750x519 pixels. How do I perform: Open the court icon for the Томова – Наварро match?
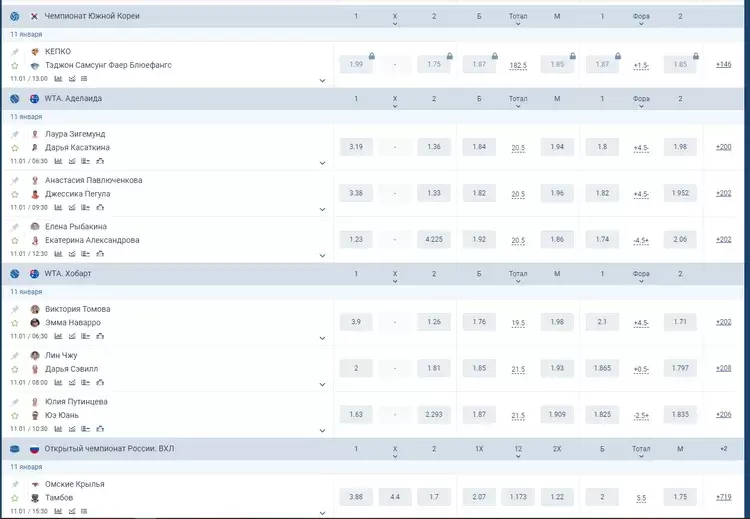click(x=100, y=336)
